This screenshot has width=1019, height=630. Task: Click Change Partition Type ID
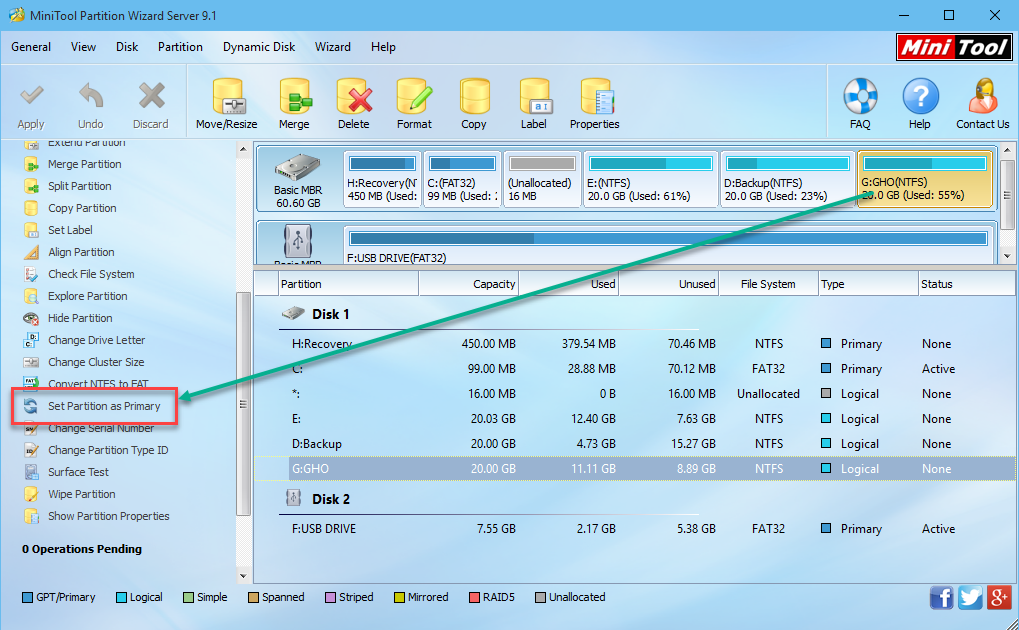[x=108, y=450]
